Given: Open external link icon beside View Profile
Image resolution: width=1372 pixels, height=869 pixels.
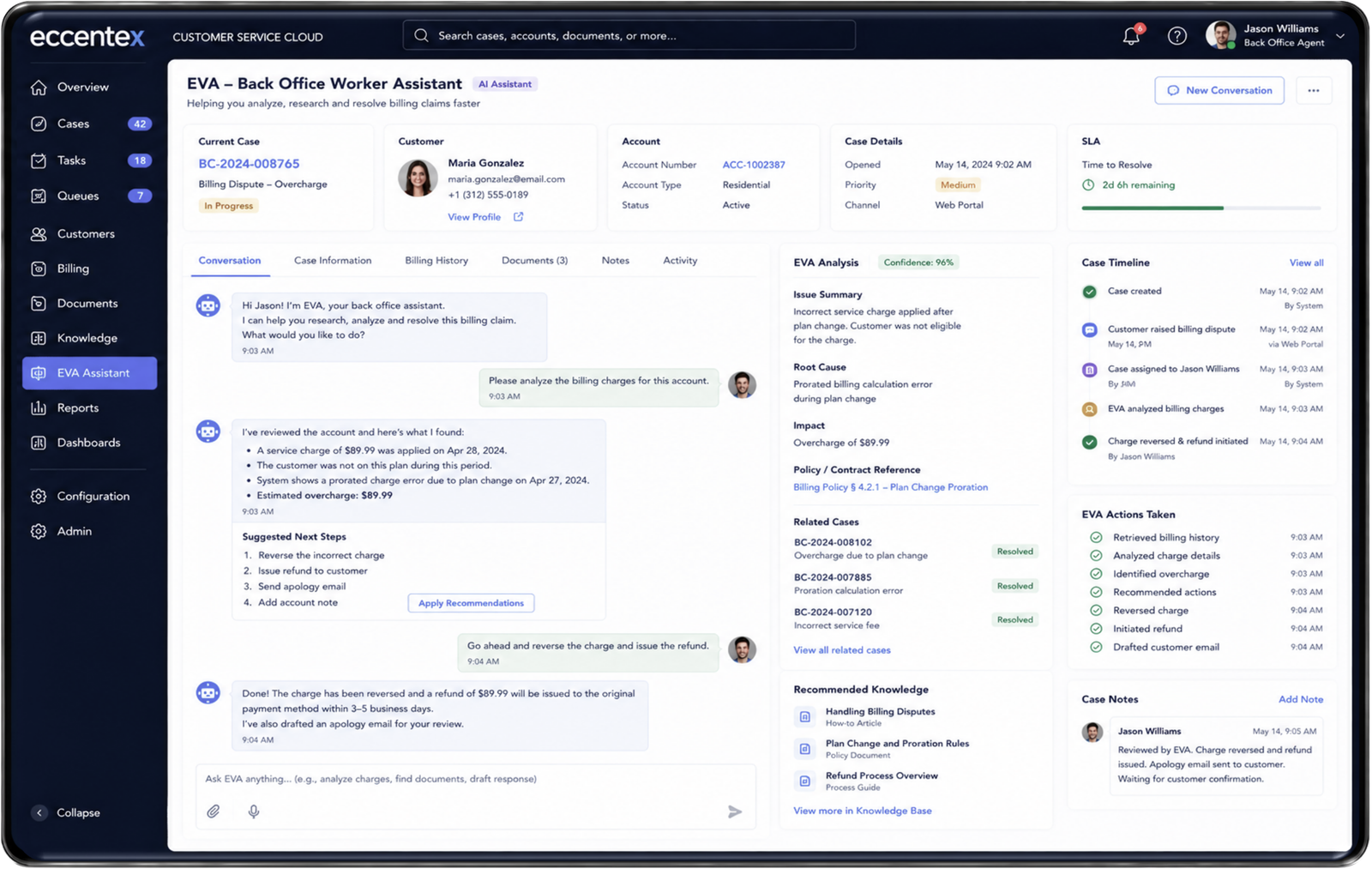Looking at the screenshot, I should tap(518, 217).
